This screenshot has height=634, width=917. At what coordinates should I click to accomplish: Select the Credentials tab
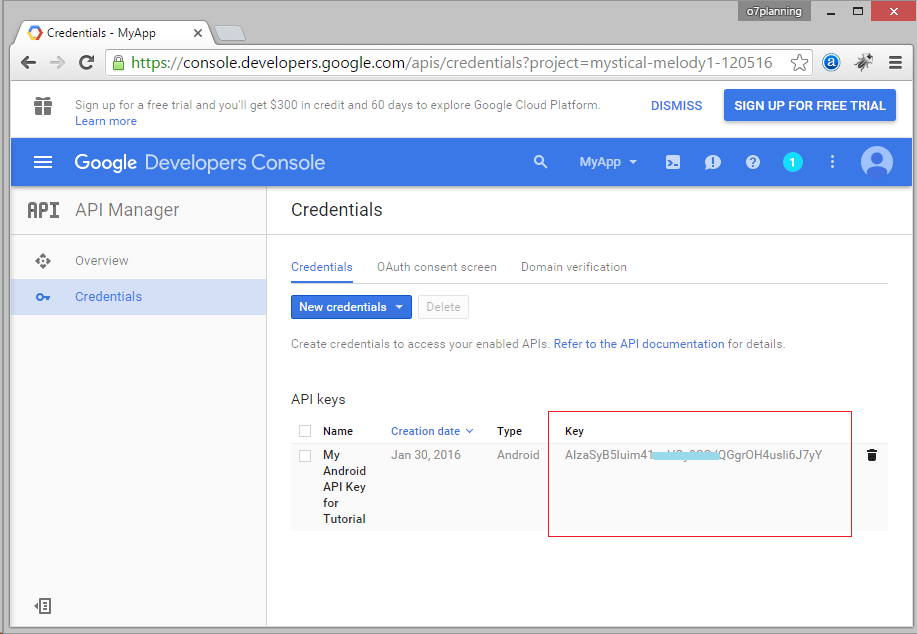(322, 267)
